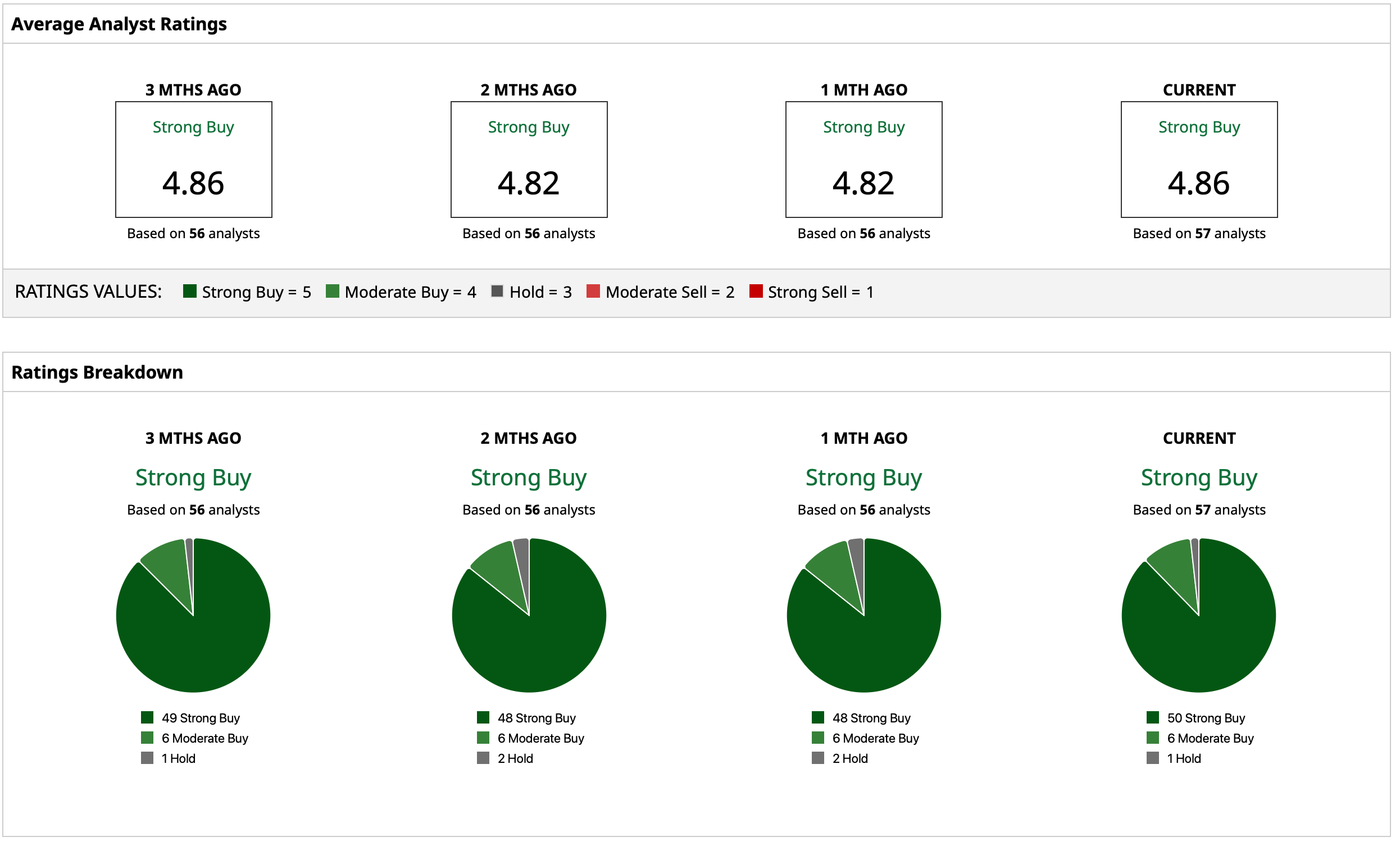Click the Current 4.86 rating box
This screenshot has height=846, width=1400.
point(1199,160)
